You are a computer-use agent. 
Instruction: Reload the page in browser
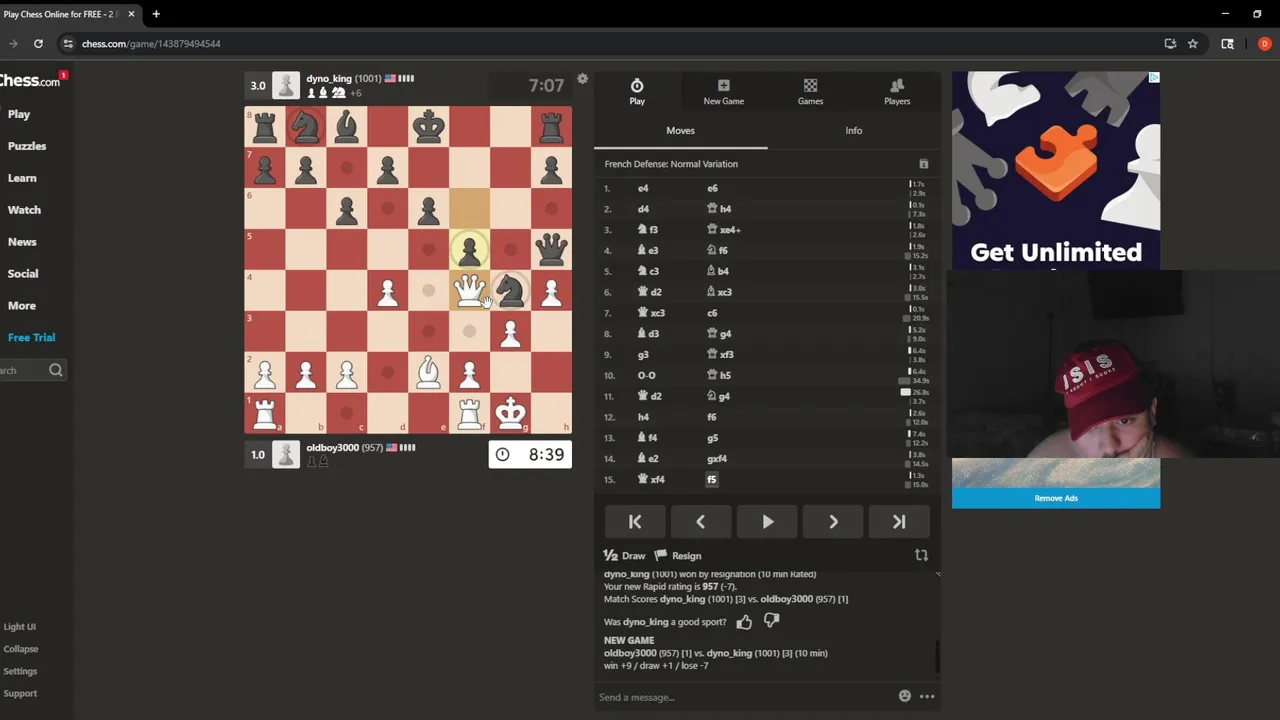click(38, 44)
